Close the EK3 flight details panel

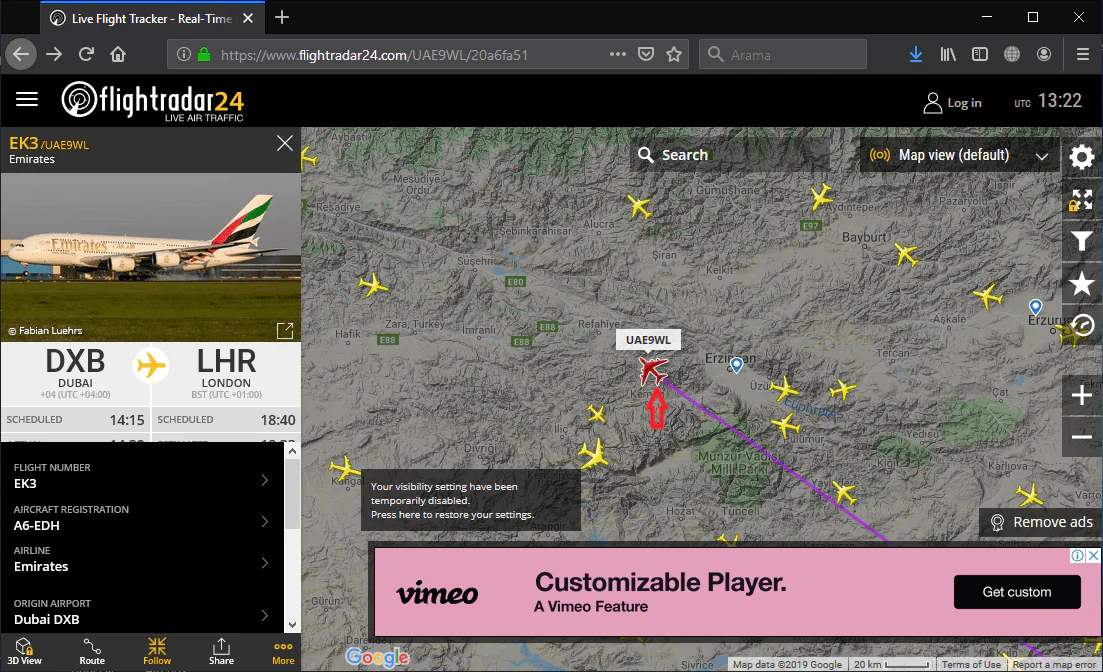285,144
